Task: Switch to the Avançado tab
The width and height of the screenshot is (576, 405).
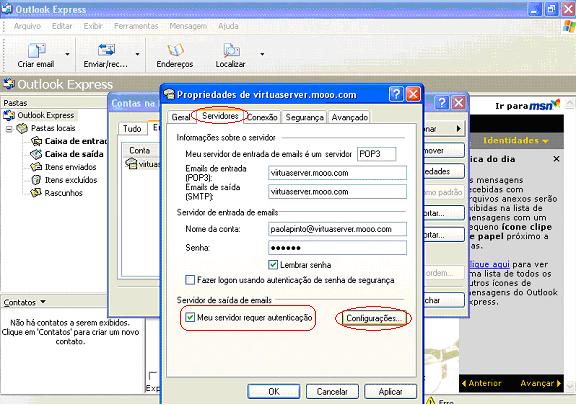Action: [349, 117]
